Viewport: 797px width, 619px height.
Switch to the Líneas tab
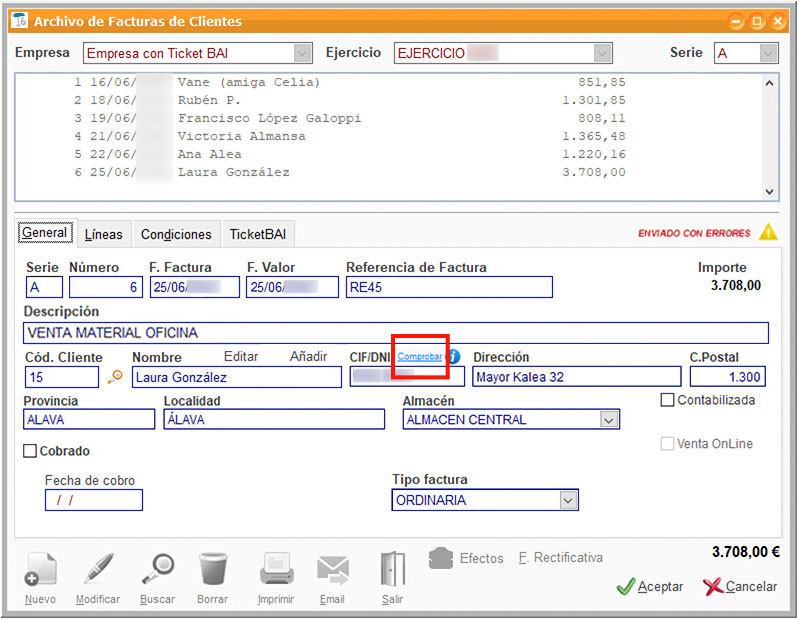[104, 234]
